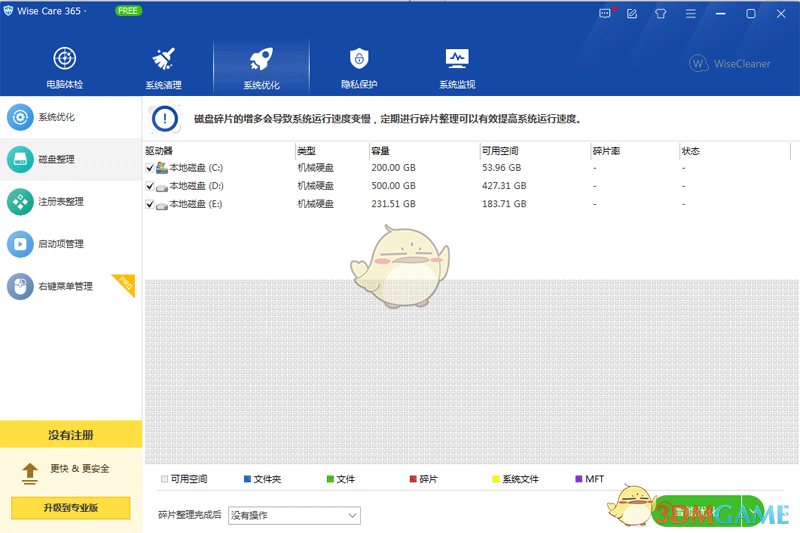Uncheck the 本地磁盘 (D:) checkbox
Screen dimensions: 800x533
click(x=149, y=186)
